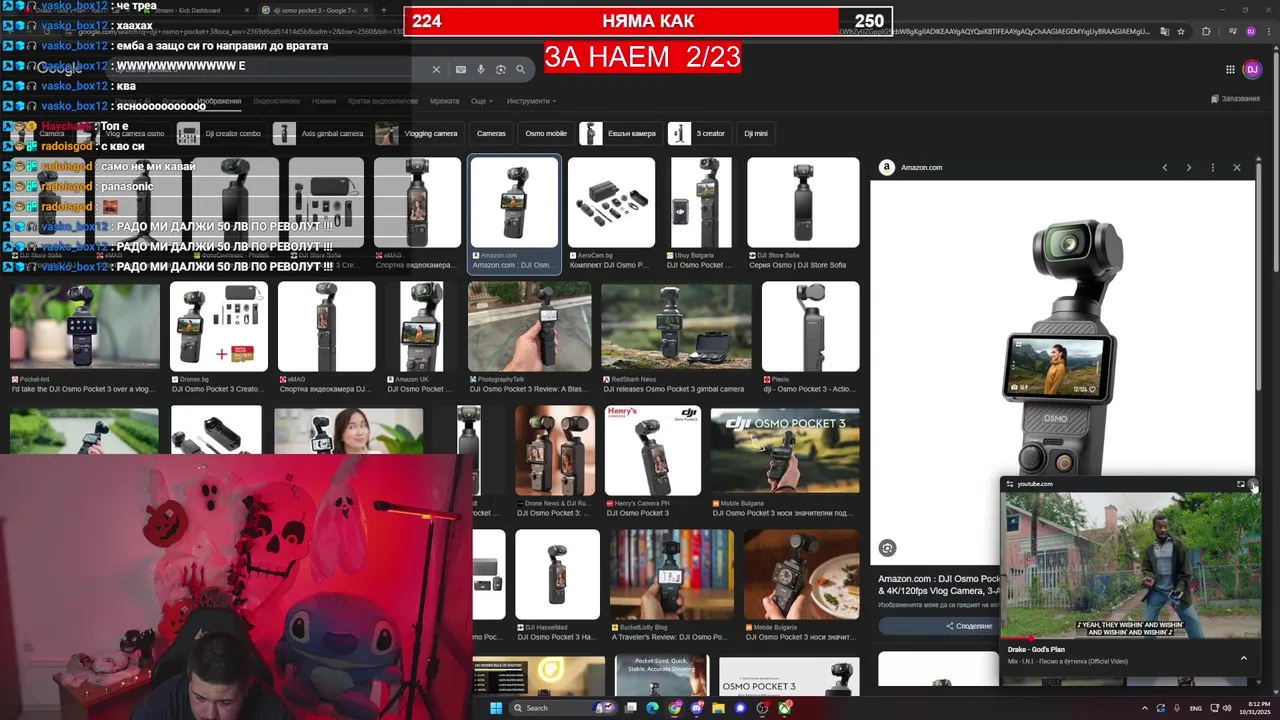Open volume control from the system tray
1280x720 pixels.
(1228, 708)
